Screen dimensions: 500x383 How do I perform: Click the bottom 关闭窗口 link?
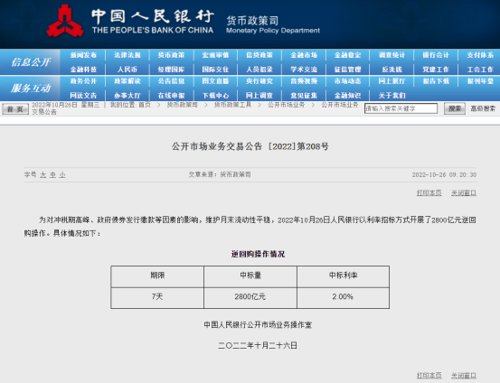point(464,375)
